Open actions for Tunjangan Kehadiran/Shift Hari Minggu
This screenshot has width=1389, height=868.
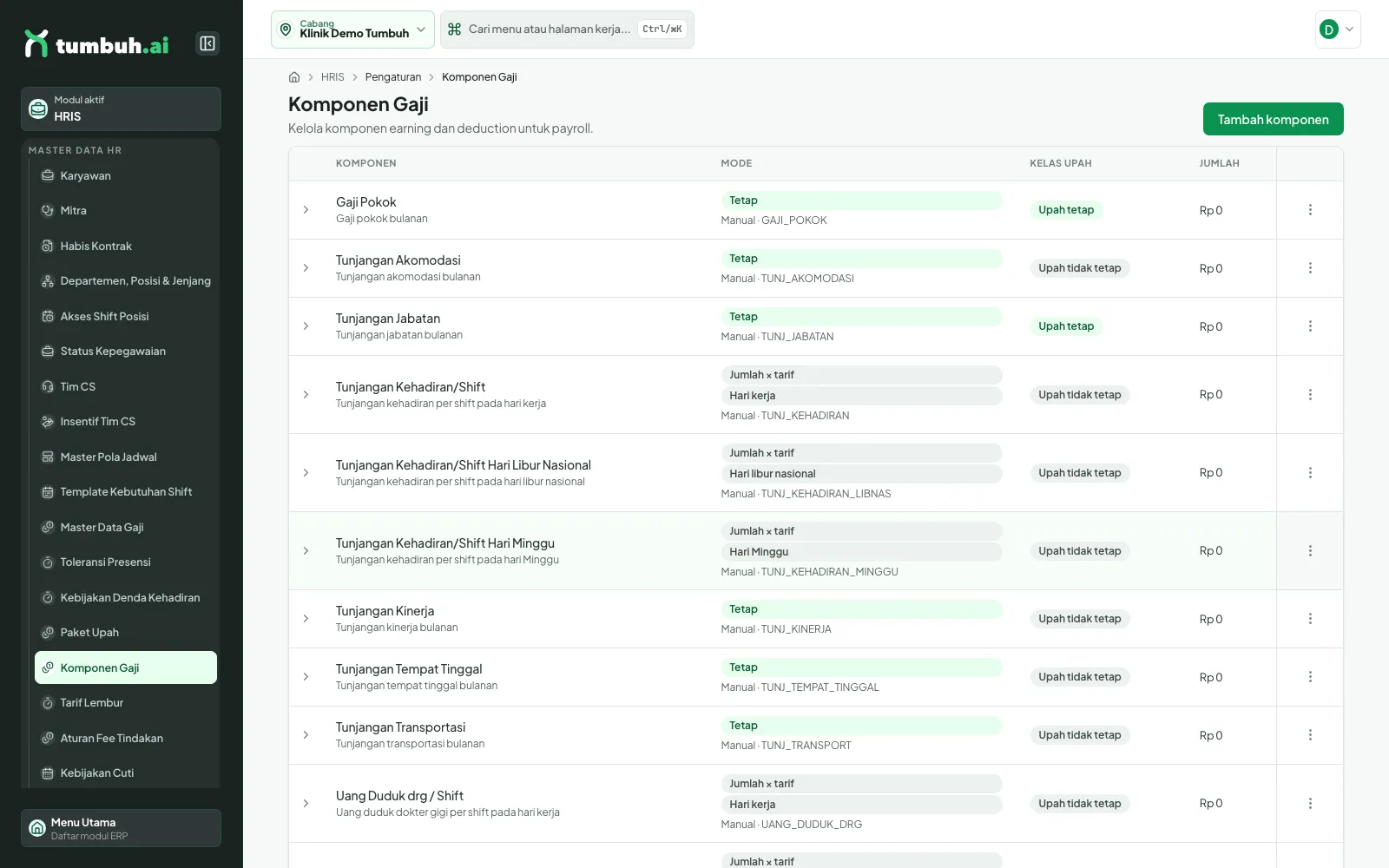click(1310, 551)
